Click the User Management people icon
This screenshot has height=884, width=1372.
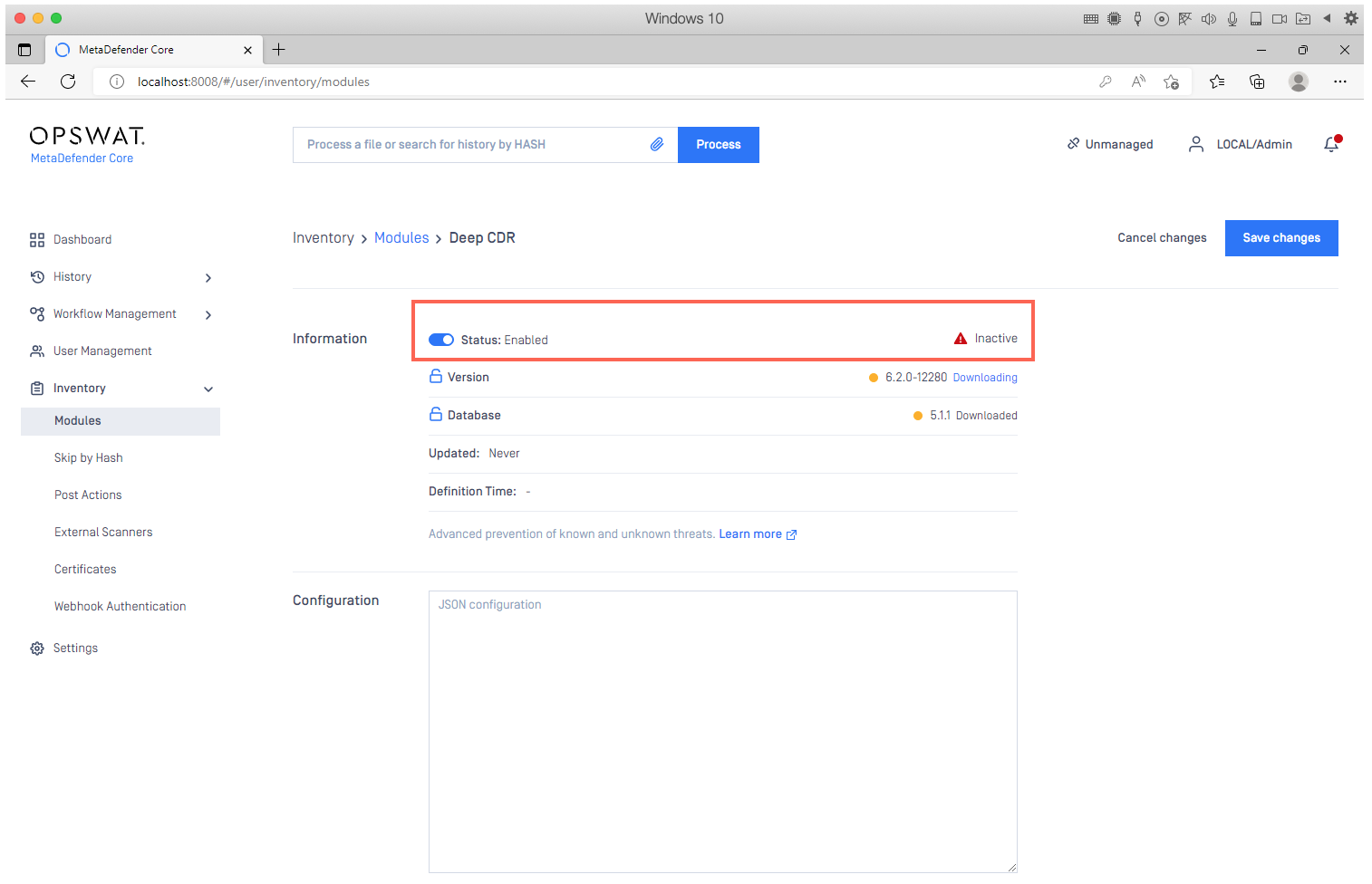[37, 351]
